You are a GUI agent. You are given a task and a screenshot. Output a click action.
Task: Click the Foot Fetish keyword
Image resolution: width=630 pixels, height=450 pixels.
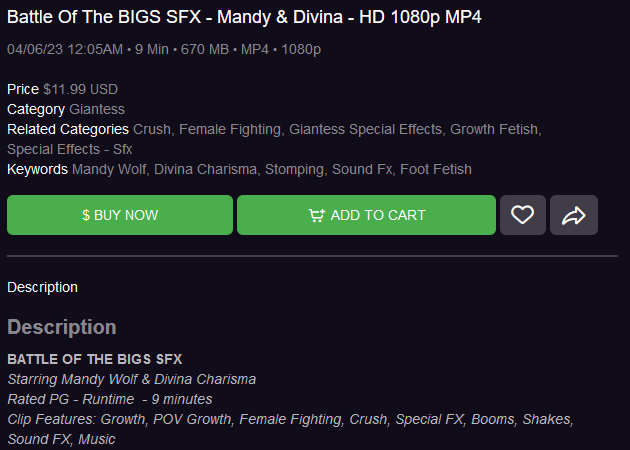point(436,169)
